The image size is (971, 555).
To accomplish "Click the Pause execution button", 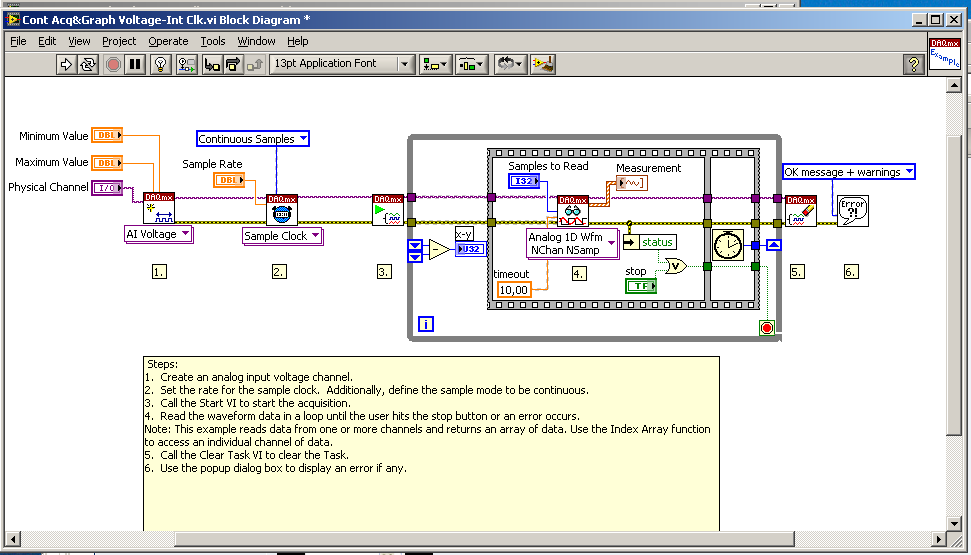I will point(135,64).
